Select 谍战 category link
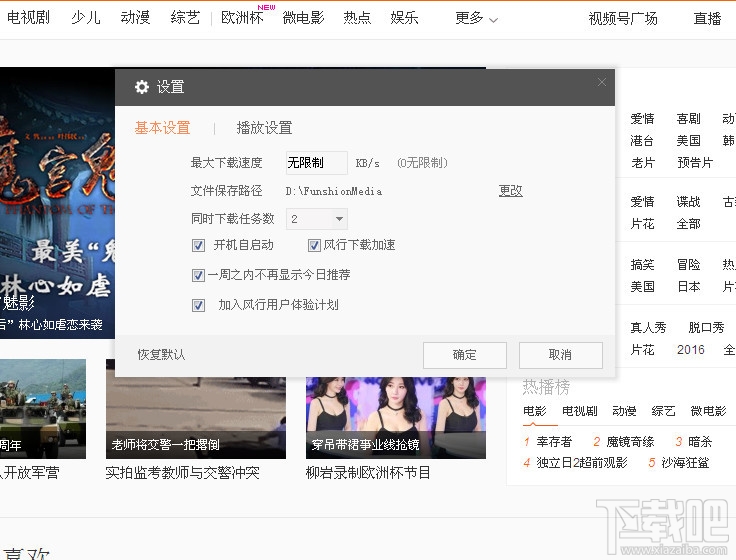The image size is (736, 560). 689,201
